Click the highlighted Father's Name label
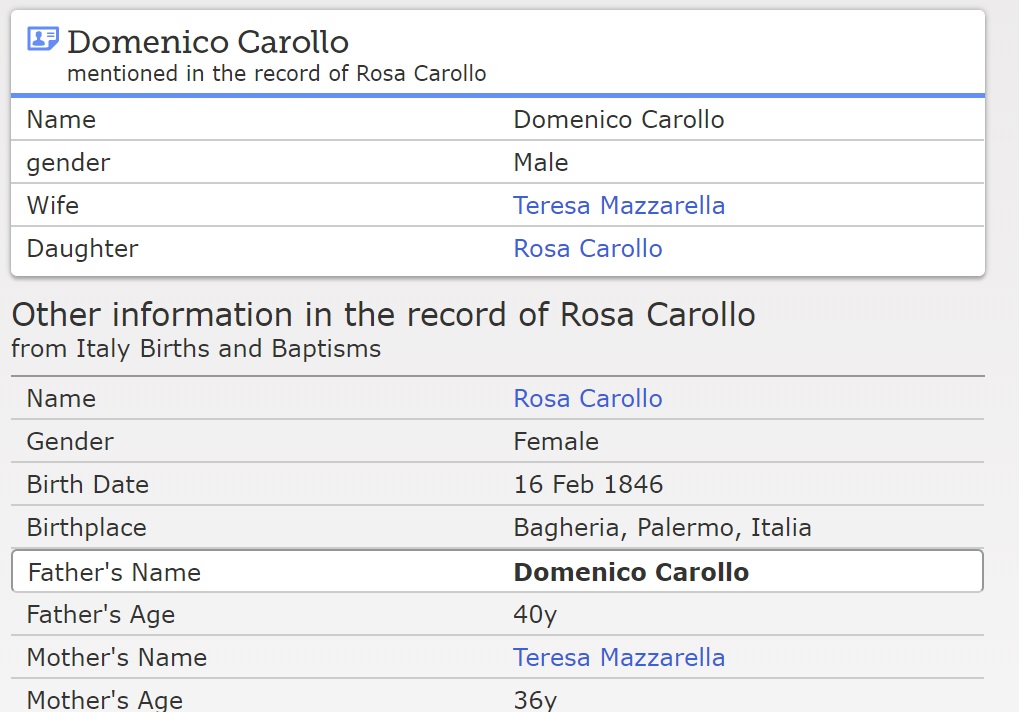Viewport: 1019px width, 712px height. (114, 573)
